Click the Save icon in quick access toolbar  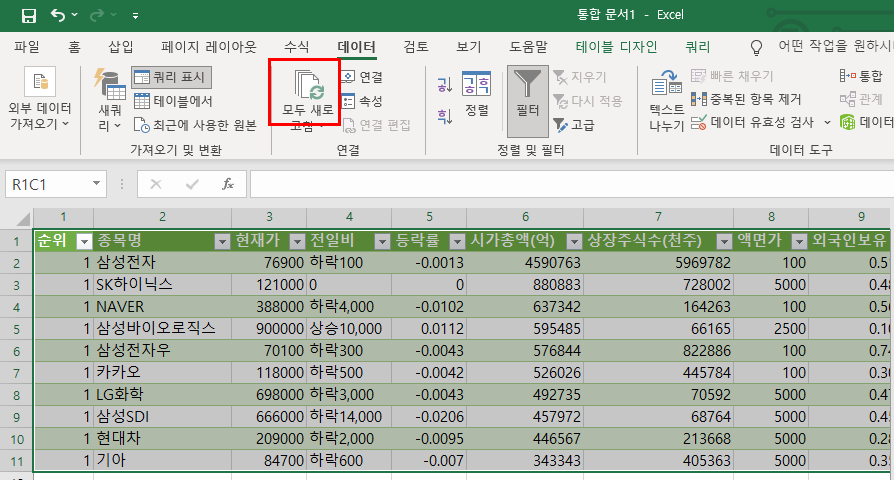click(x=29, y=15)
